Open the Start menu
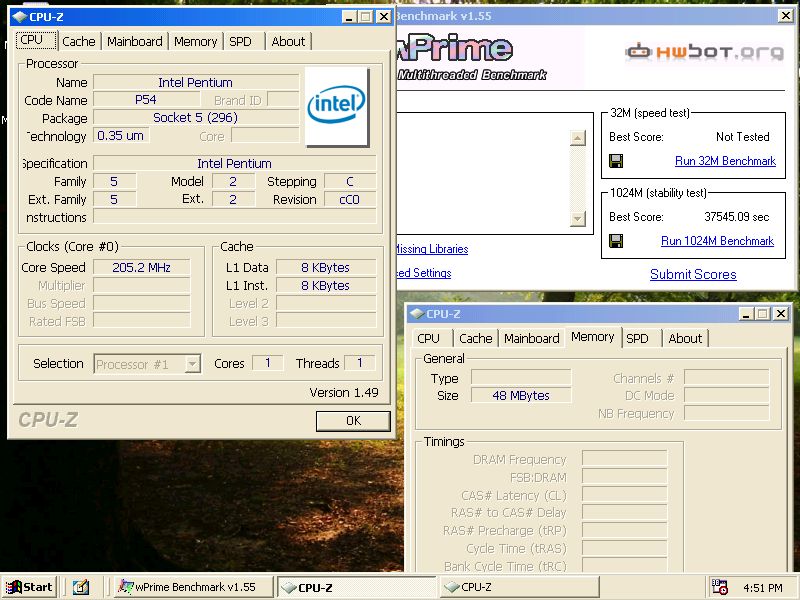The width and height of the screenshot is (800, 600). tap(29, 587)
